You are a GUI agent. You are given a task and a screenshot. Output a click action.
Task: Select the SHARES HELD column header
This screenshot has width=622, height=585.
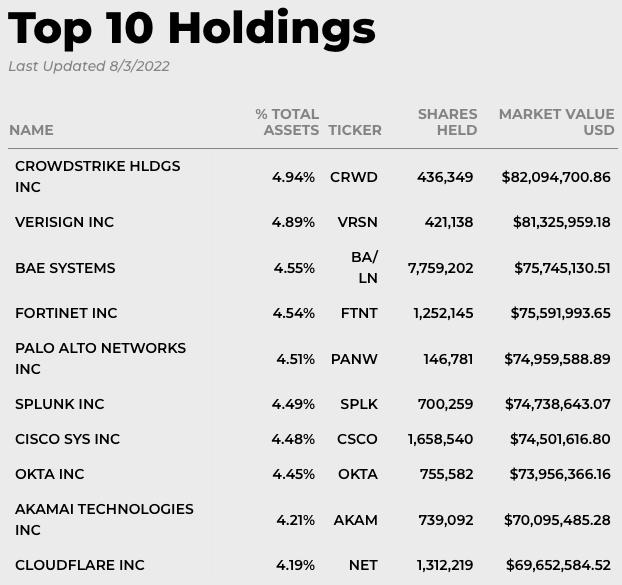[447, 122]
